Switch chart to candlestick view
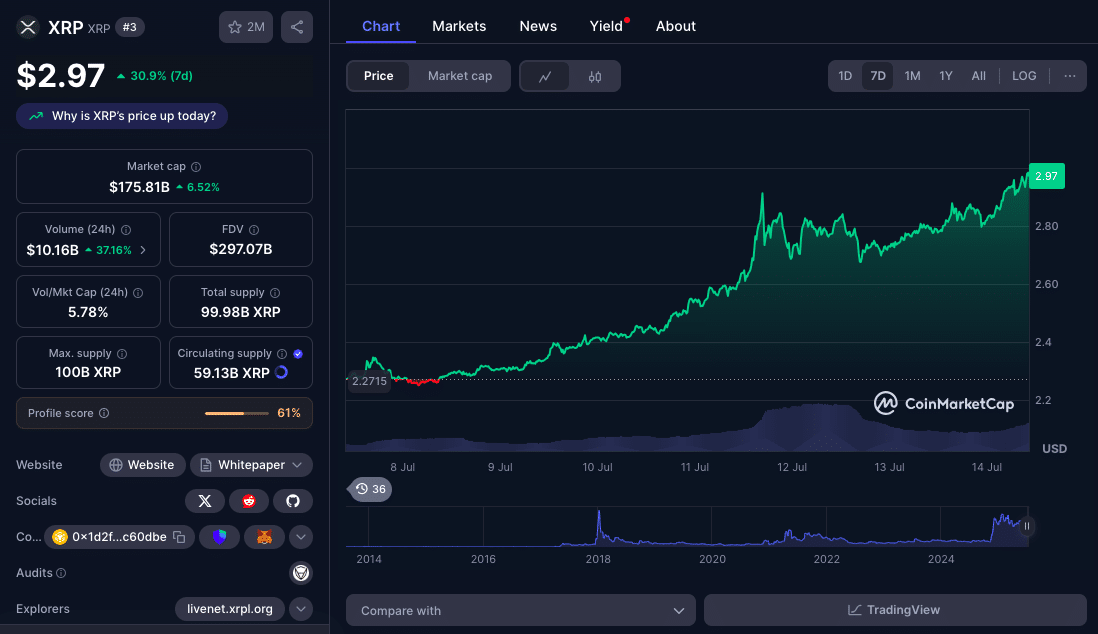1098x634 pixels. [x=595, y=76]
